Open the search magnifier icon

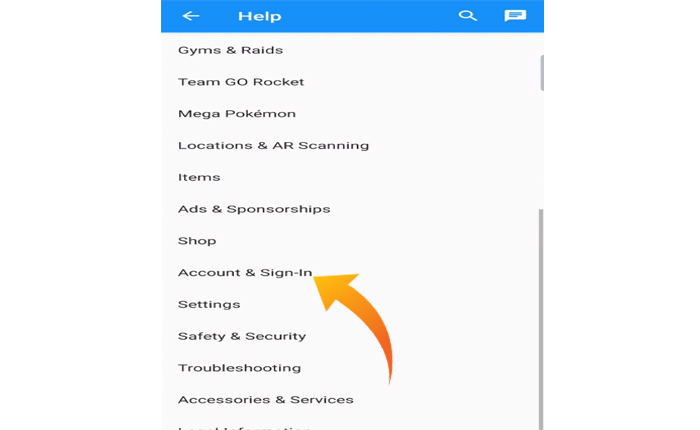pyautogui.click(x=467, y=16)
